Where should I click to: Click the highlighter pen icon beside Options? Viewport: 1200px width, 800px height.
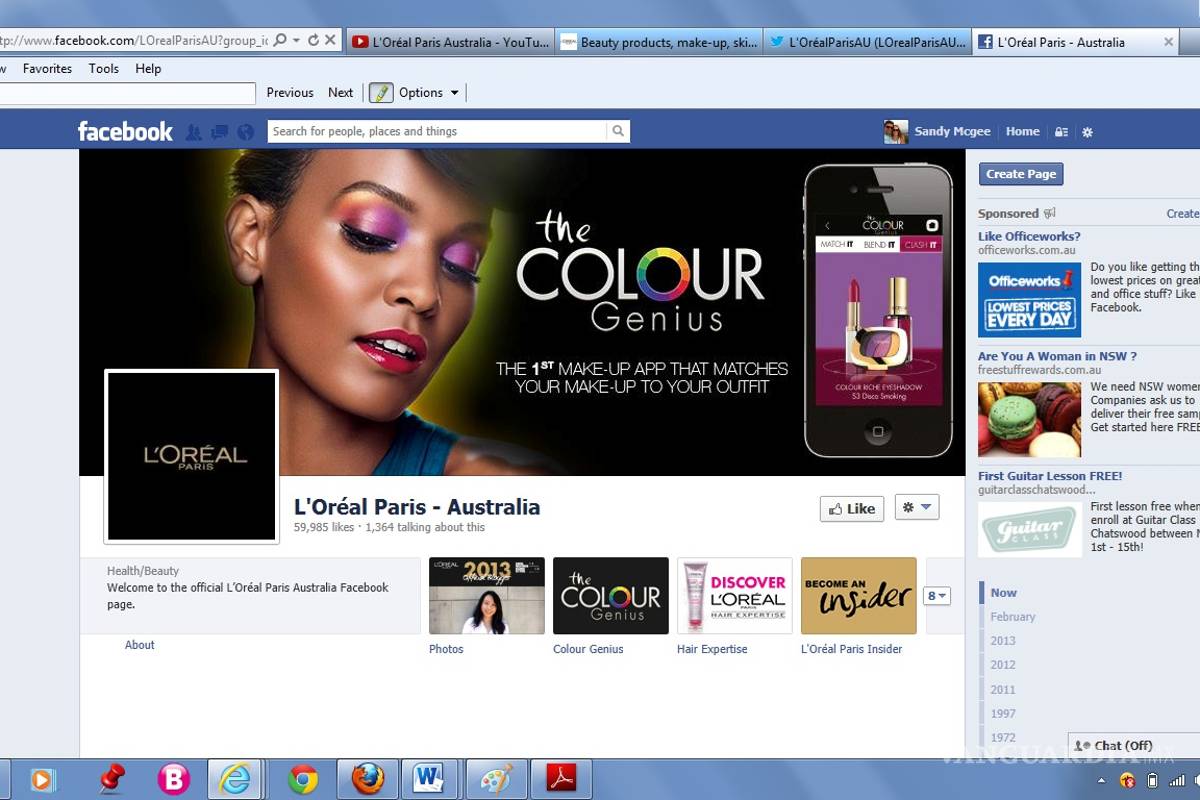pos(381,92)
